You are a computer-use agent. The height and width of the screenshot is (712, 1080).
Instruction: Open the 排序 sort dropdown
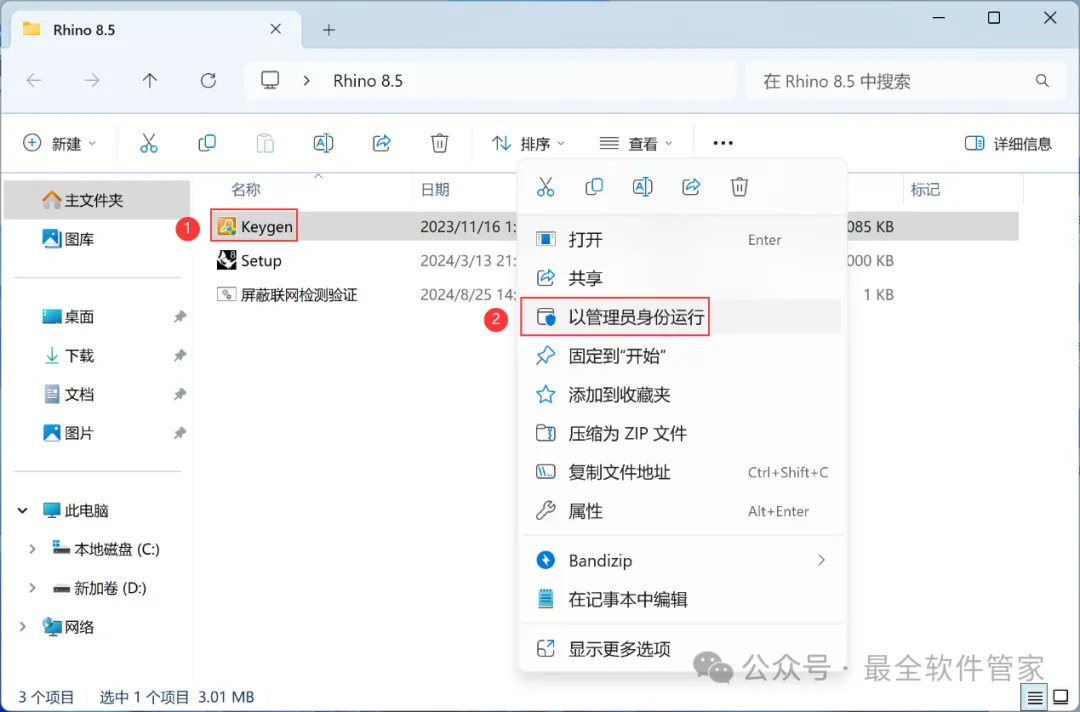pos(528,143)
